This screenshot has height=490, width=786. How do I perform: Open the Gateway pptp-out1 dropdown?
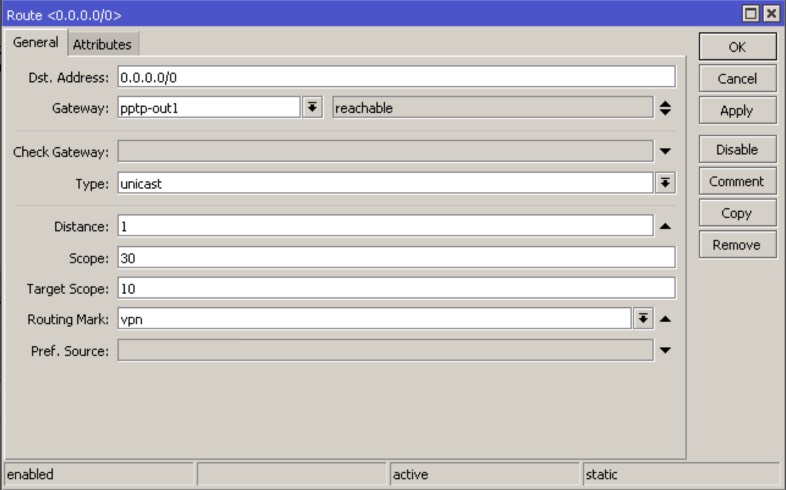pos(312,108)
